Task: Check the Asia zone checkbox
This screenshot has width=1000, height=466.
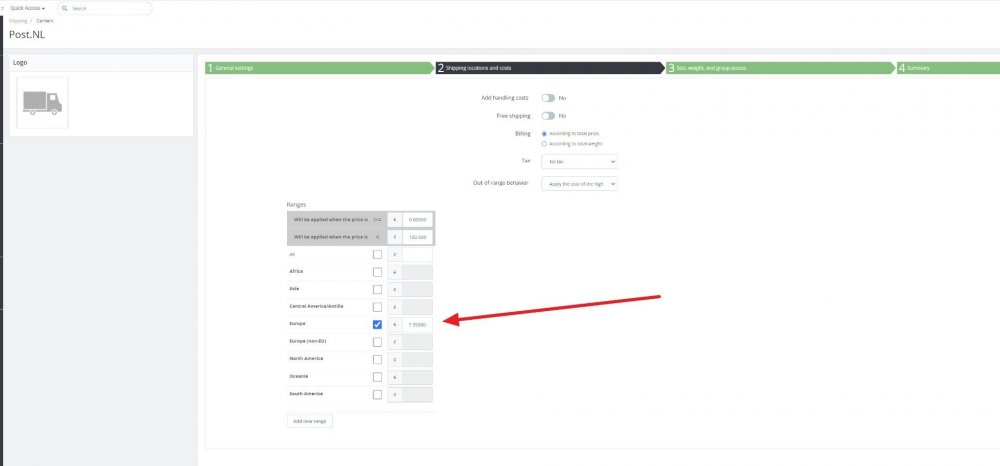Action: pyautogui.click(x=378, y=289)
